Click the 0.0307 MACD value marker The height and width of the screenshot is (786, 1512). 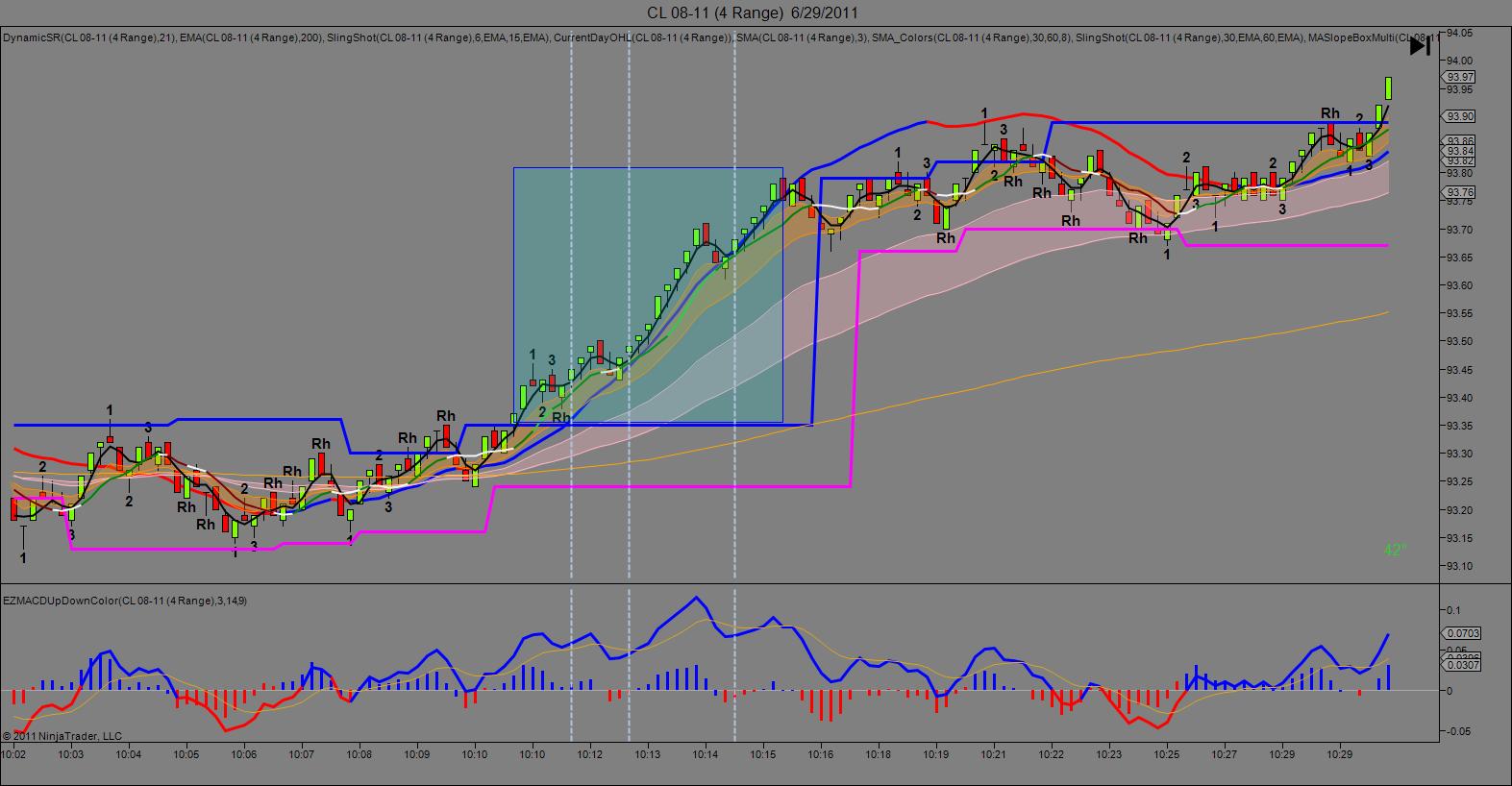pos(1463,664)
